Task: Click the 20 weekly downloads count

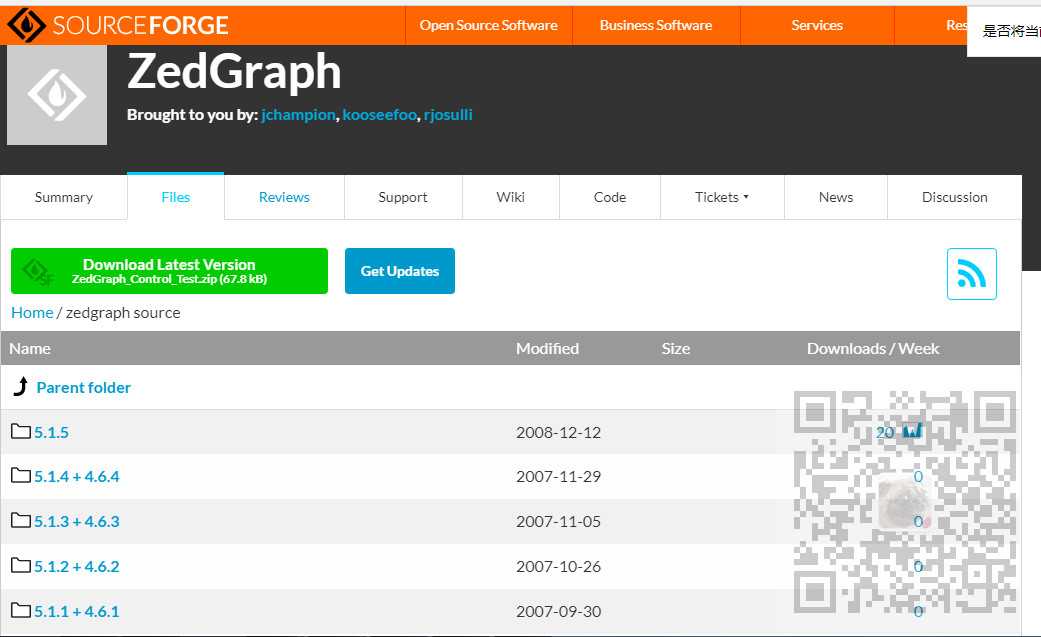Action: pos(885,432)
